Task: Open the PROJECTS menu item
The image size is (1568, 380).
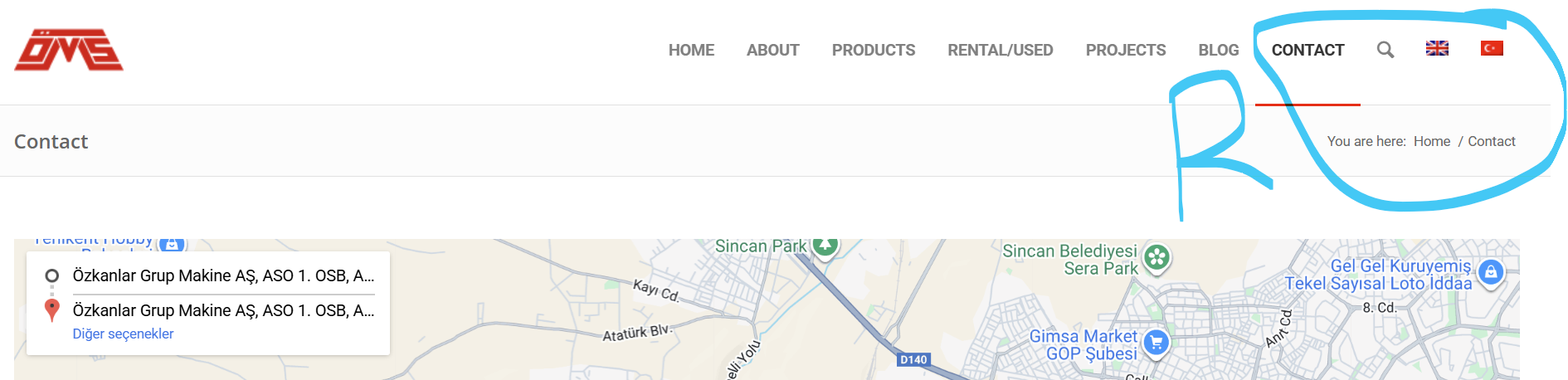Action: [1126, 50]
